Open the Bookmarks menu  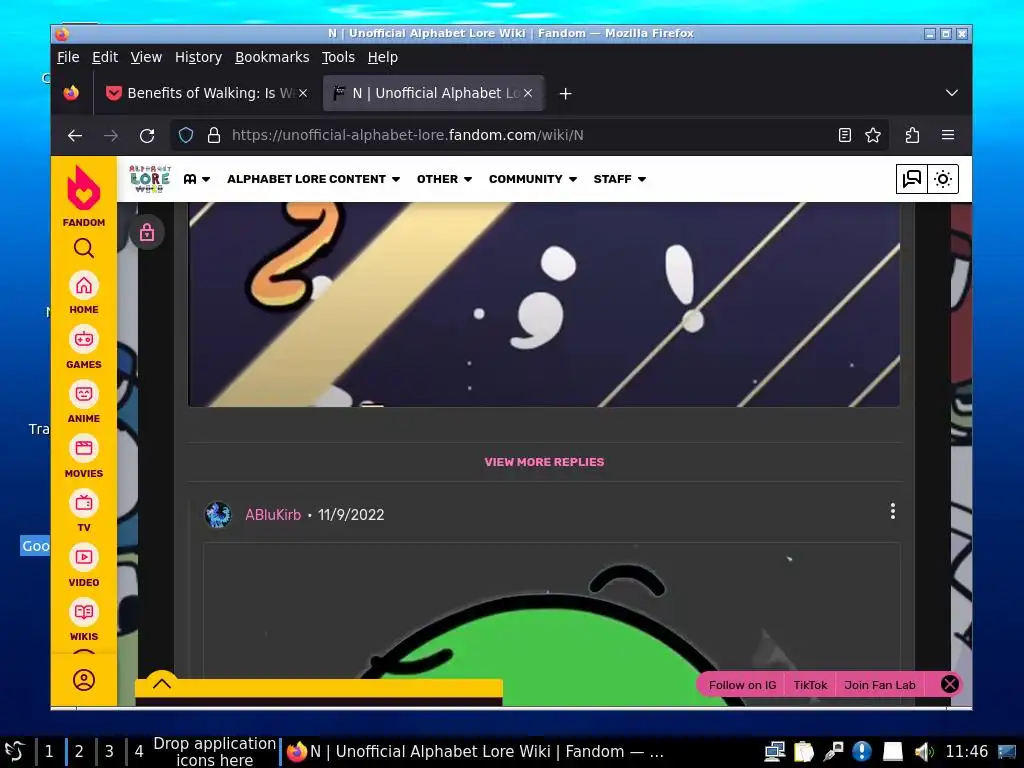coord(272,57)
